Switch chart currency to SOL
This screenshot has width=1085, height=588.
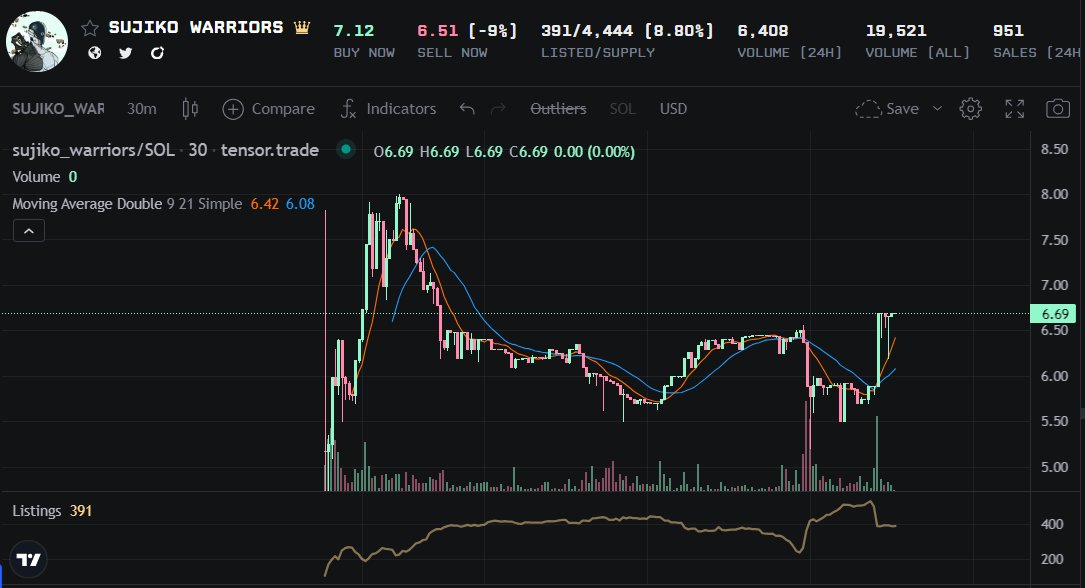(x=622, y=109)
